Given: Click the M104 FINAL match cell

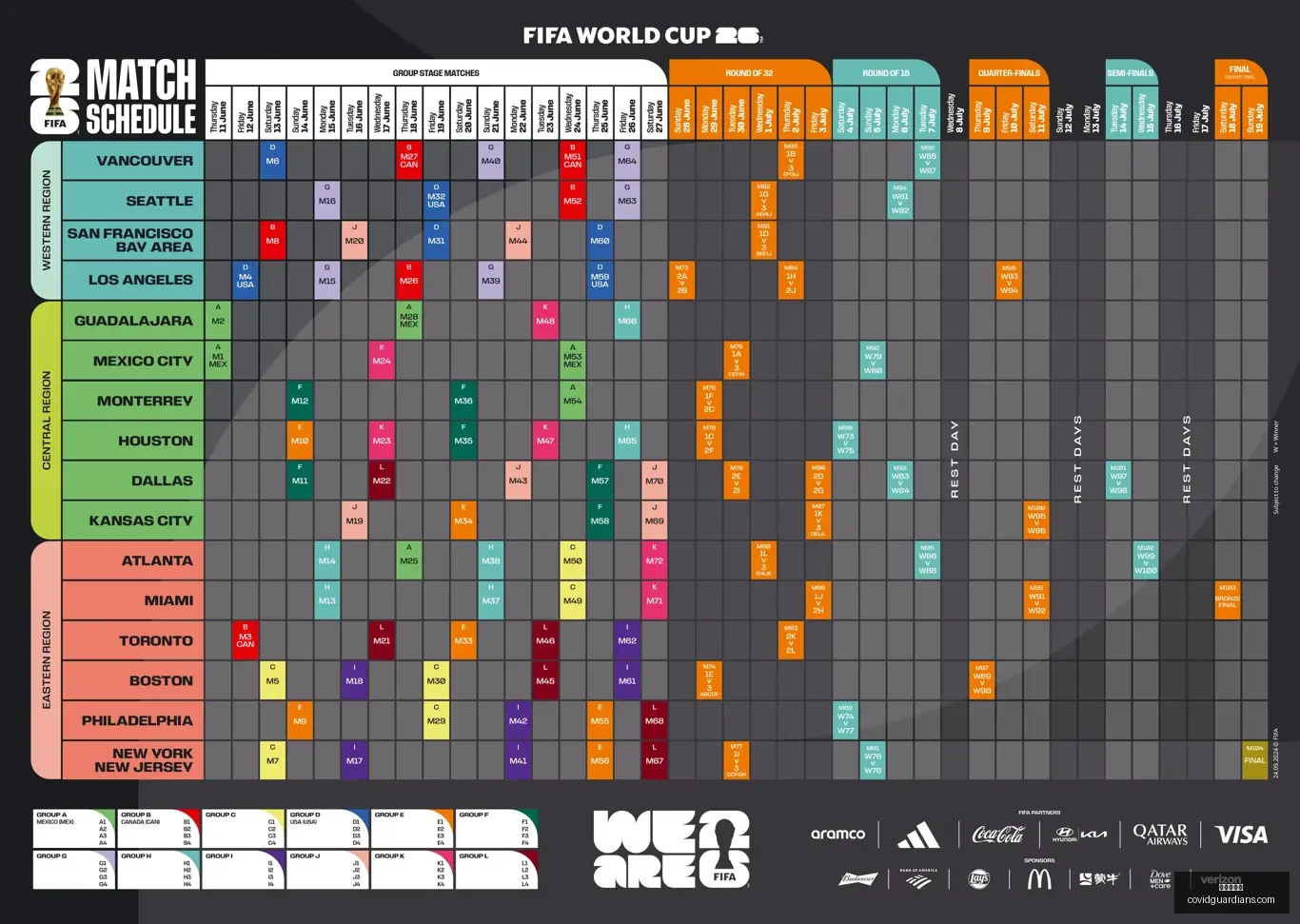Looking at the screenshot, I should coord(1255,760).
